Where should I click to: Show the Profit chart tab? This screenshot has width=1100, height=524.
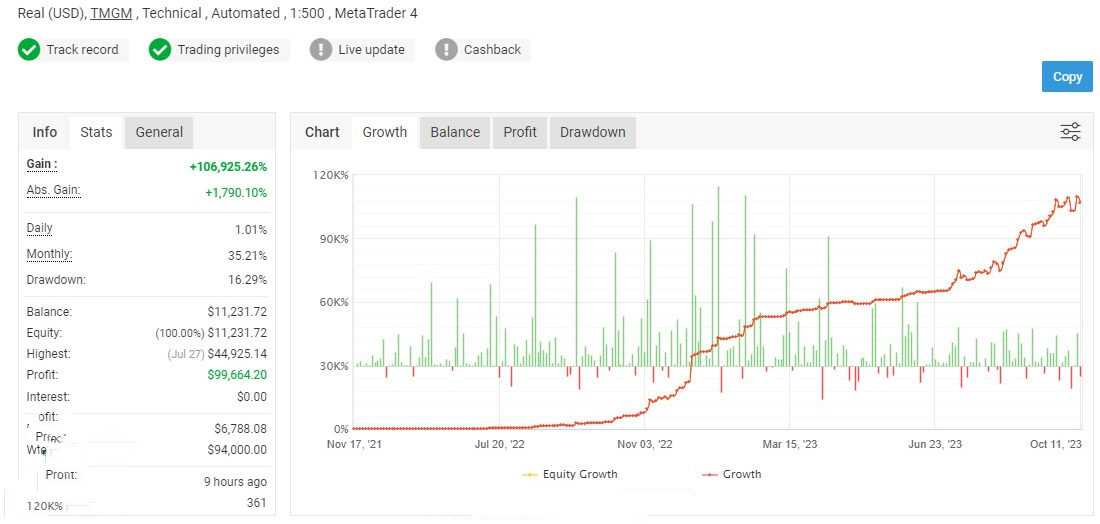[520, 132]
